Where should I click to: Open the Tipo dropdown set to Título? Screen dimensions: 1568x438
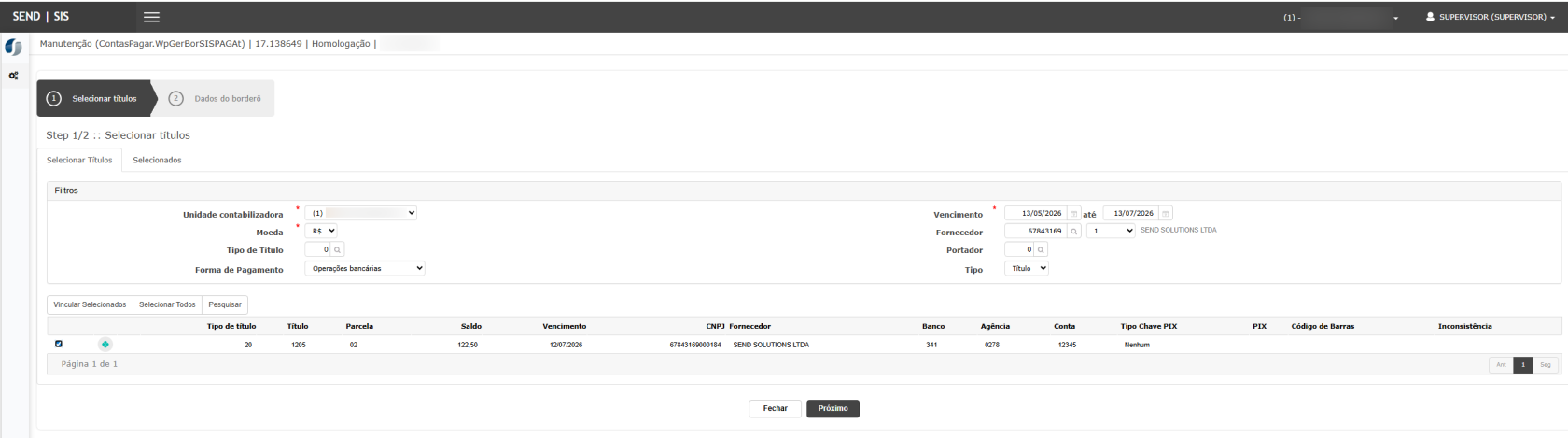point(1027,268)
